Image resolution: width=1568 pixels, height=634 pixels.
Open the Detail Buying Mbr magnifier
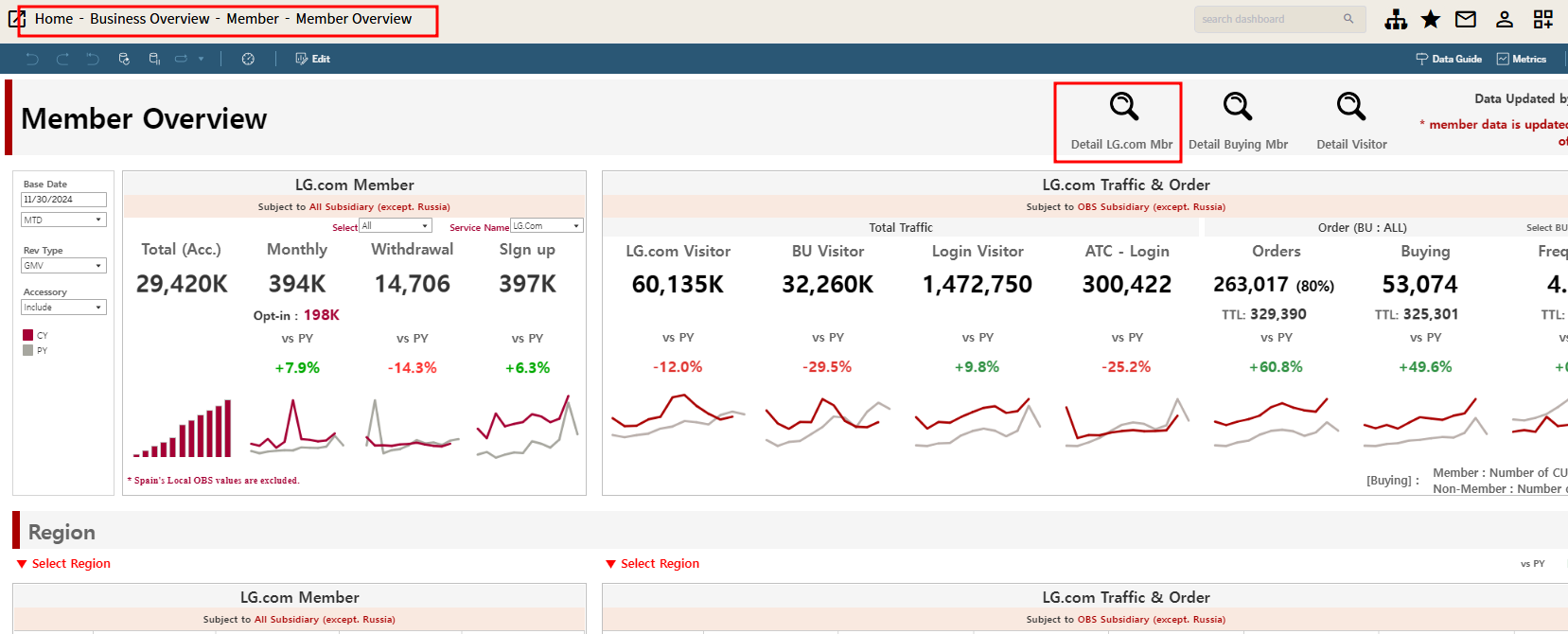point(1237,107)
